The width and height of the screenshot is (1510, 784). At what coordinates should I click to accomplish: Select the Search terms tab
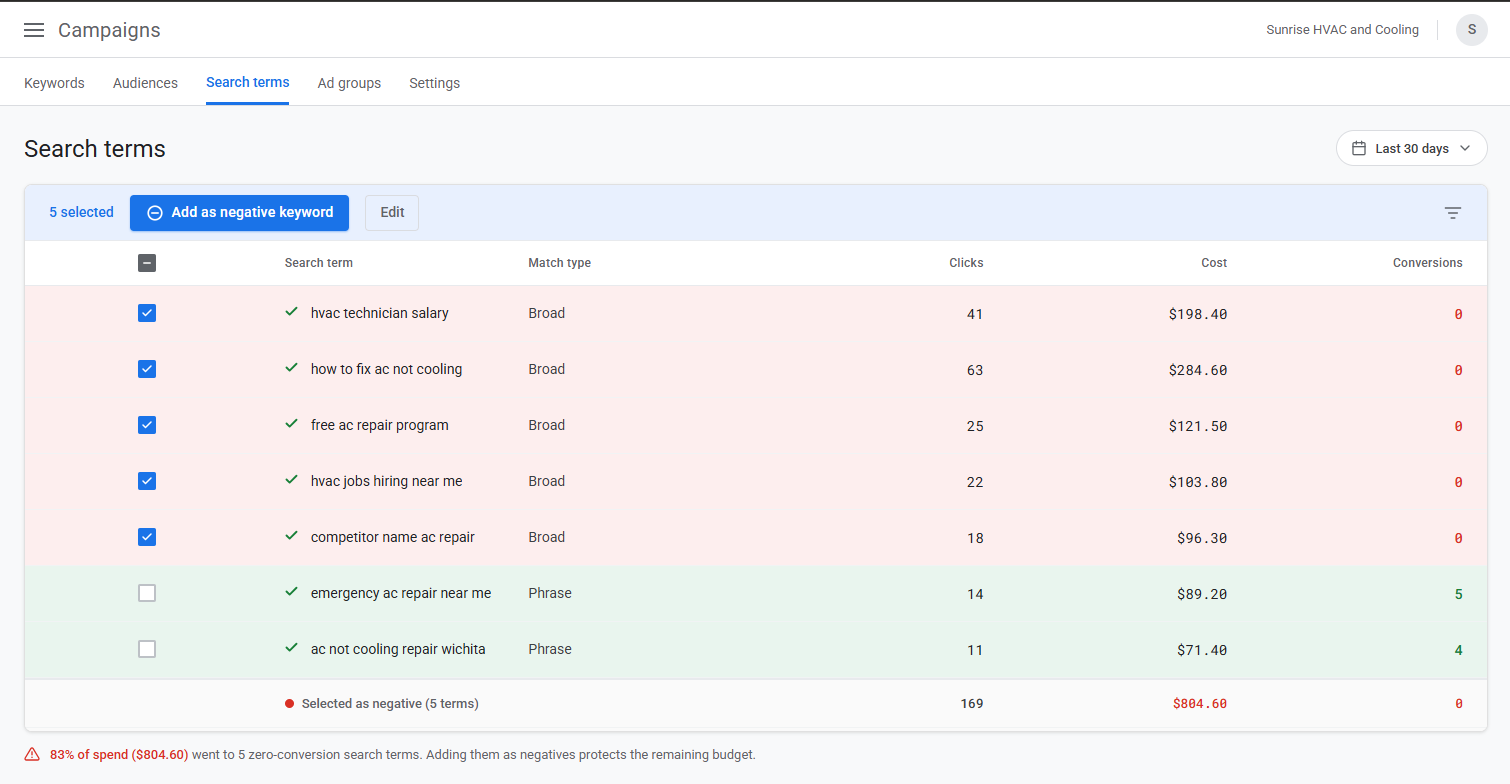(248, 82)
